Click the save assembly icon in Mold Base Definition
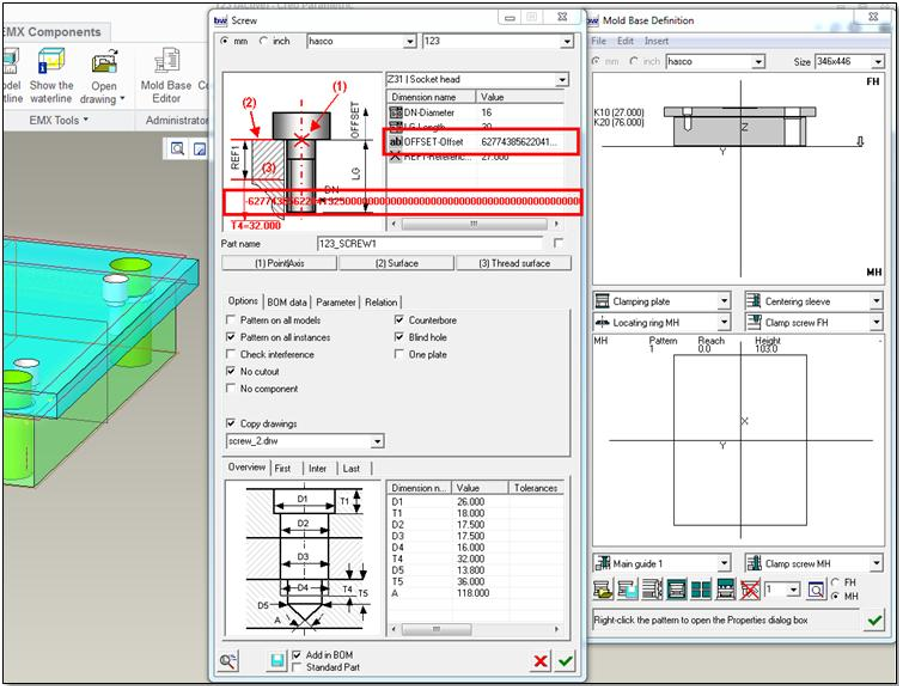The width and height of the screenshot is (899, 686). [x=627, y=589]
